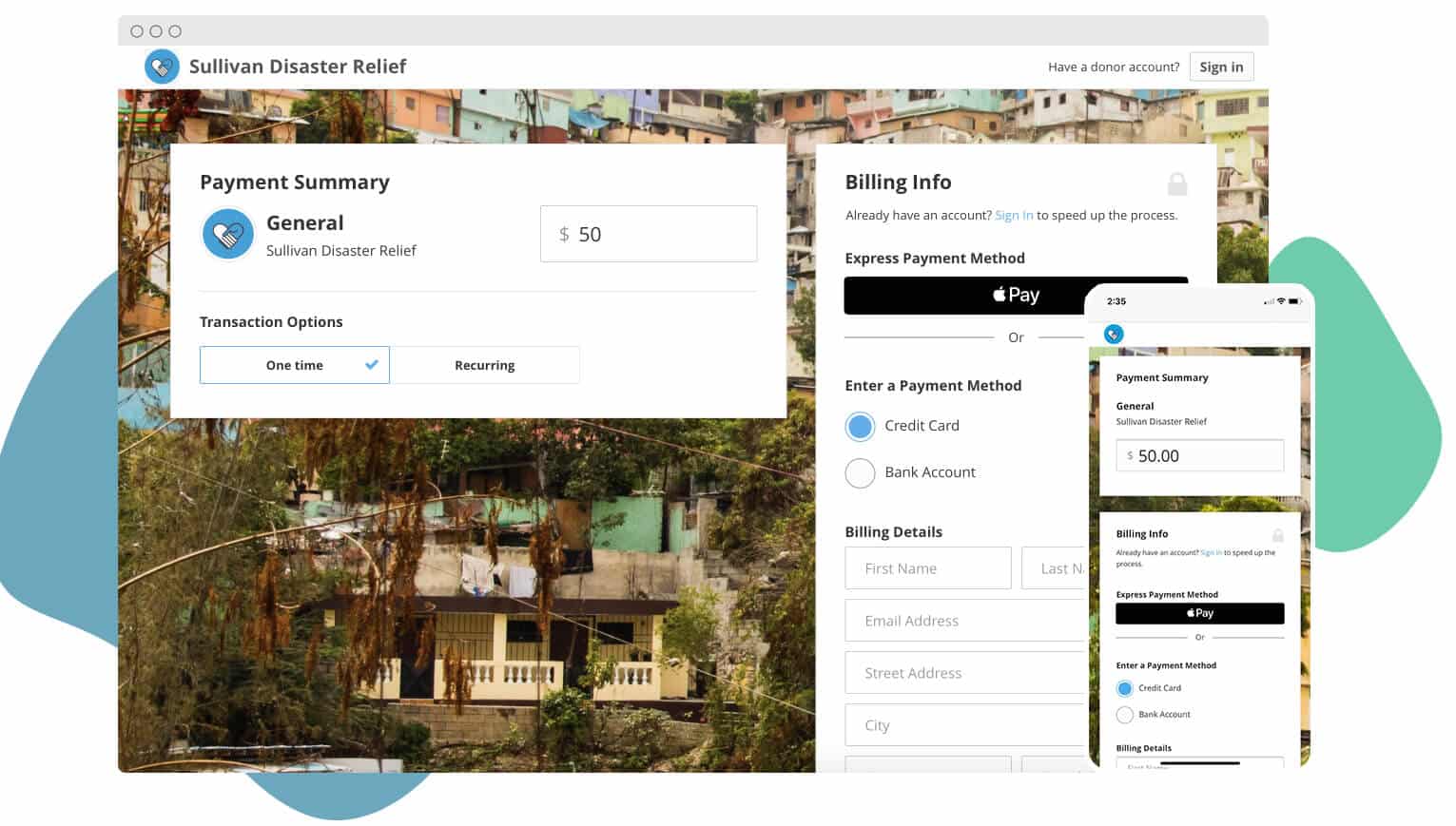Click the Billing Info padlock icon
1456x826 pixels.
point(1177,183)
